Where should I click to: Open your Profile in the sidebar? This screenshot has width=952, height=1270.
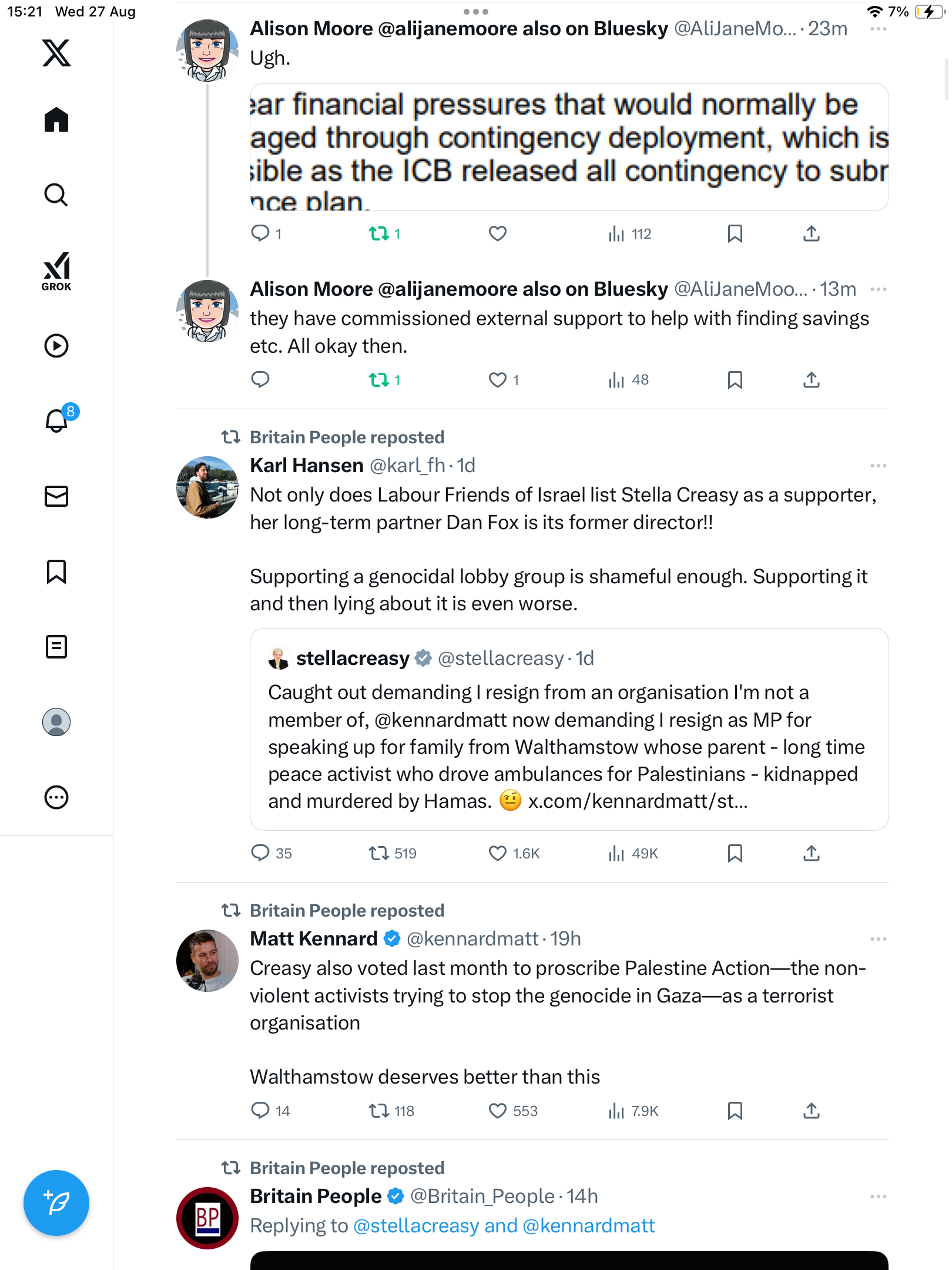click(x=56, y=722)
